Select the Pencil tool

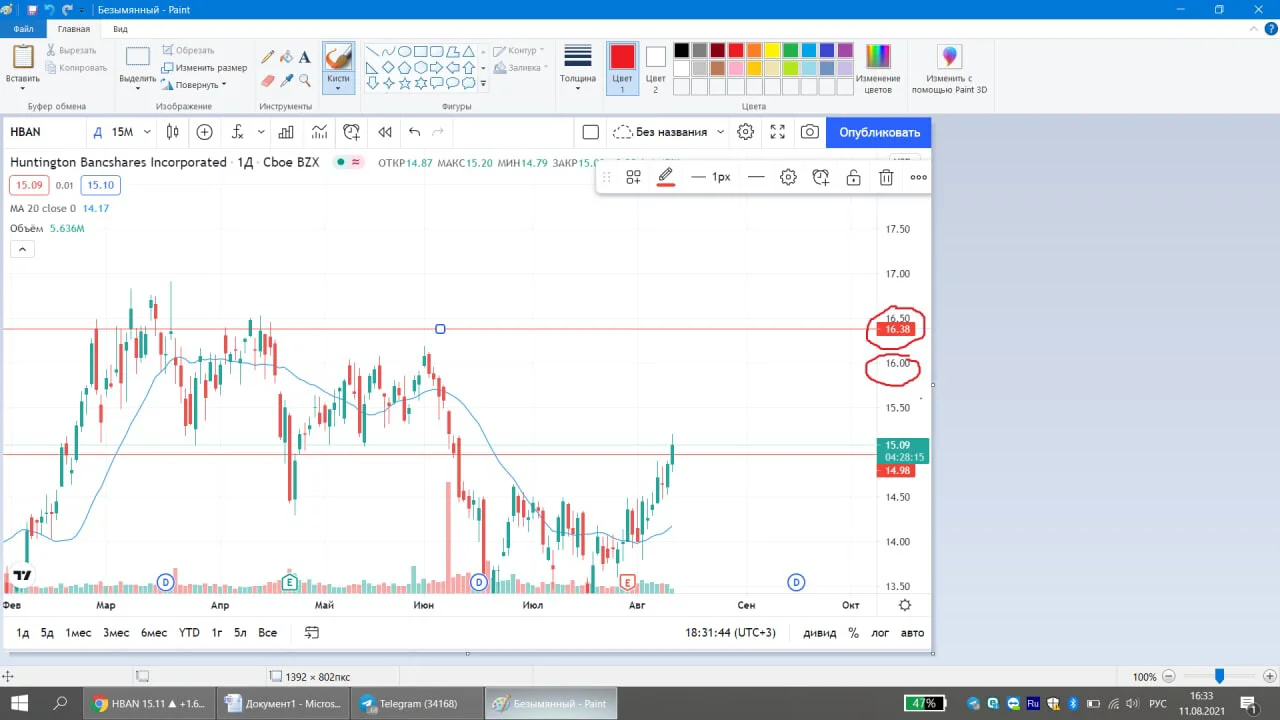pyautogui.click(x=268, y=57)
